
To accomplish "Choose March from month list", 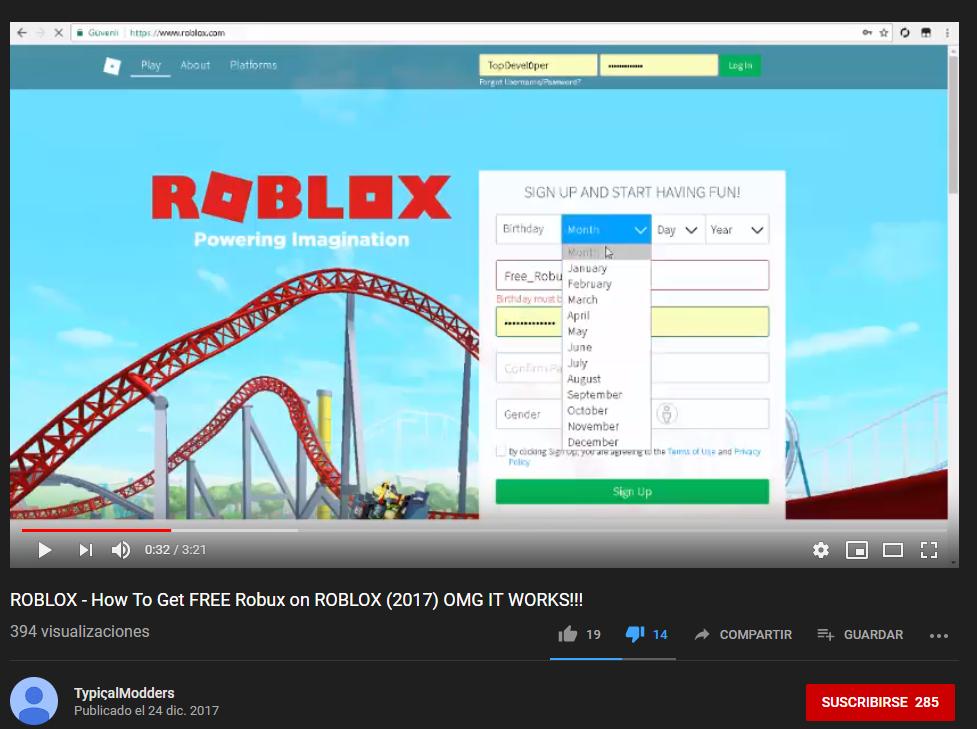I will click(606, 300).
